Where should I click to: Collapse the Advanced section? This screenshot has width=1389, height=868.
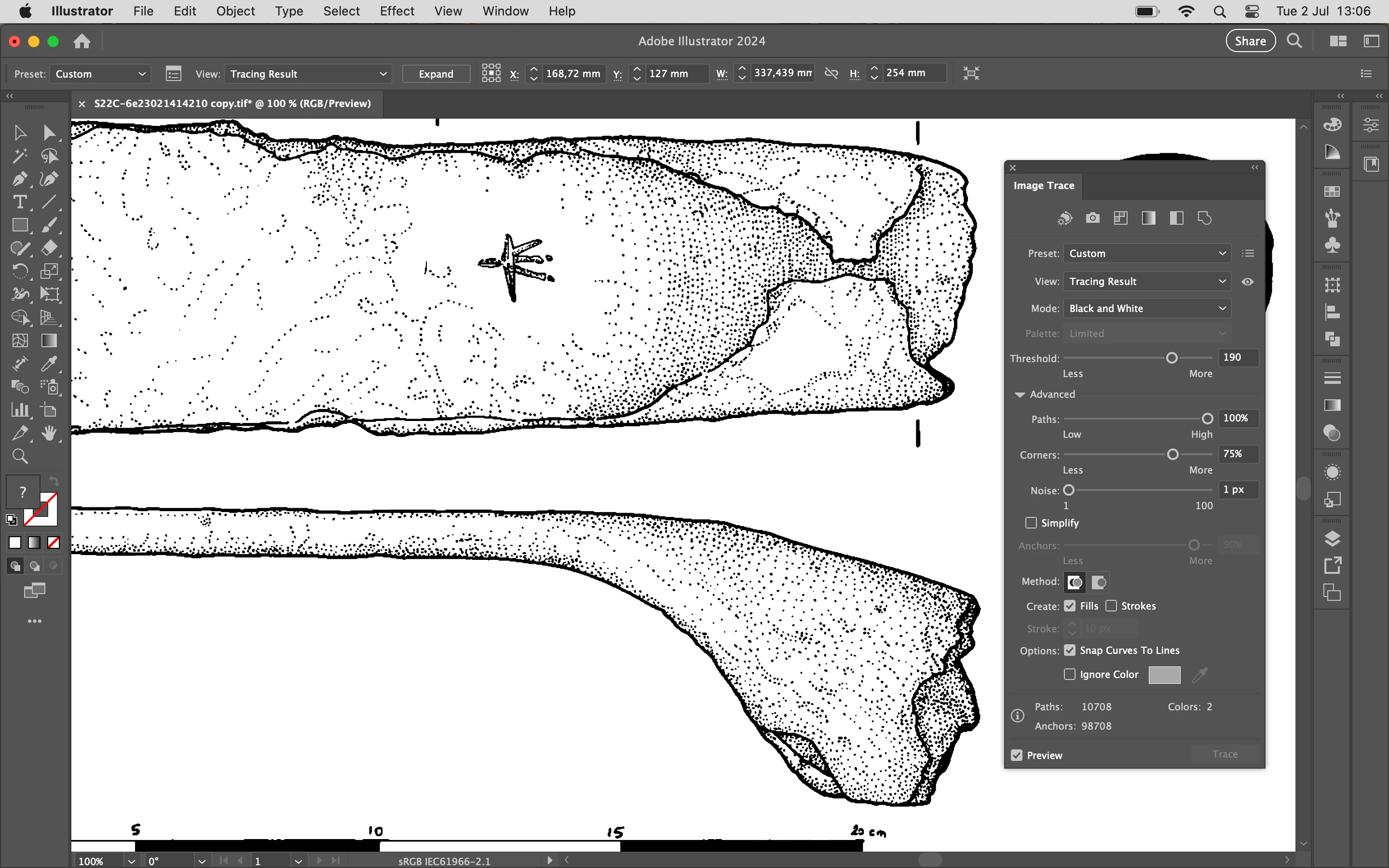(x=1020, y=394)
